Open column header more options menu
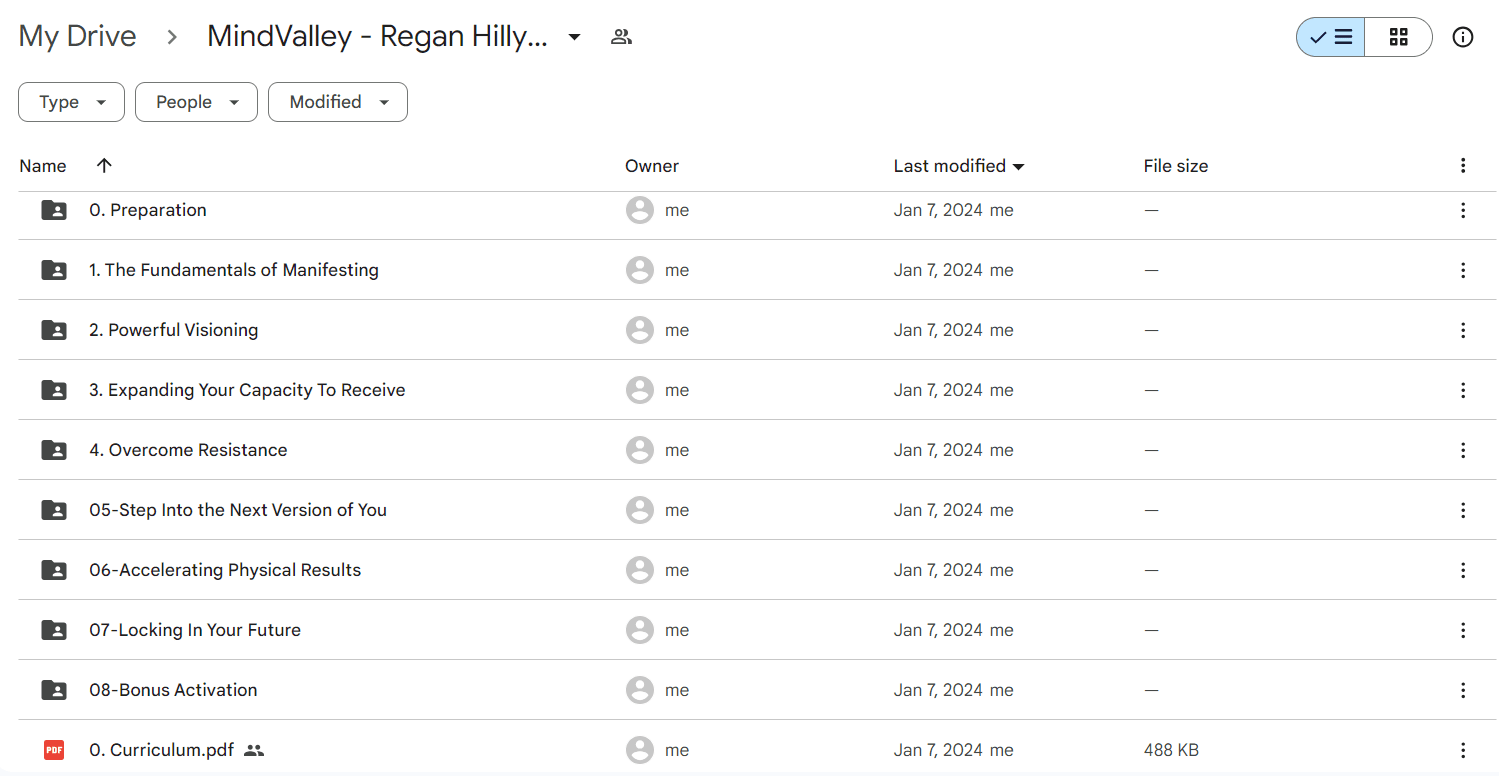Screen dimensions: 1499x776 1463,166
